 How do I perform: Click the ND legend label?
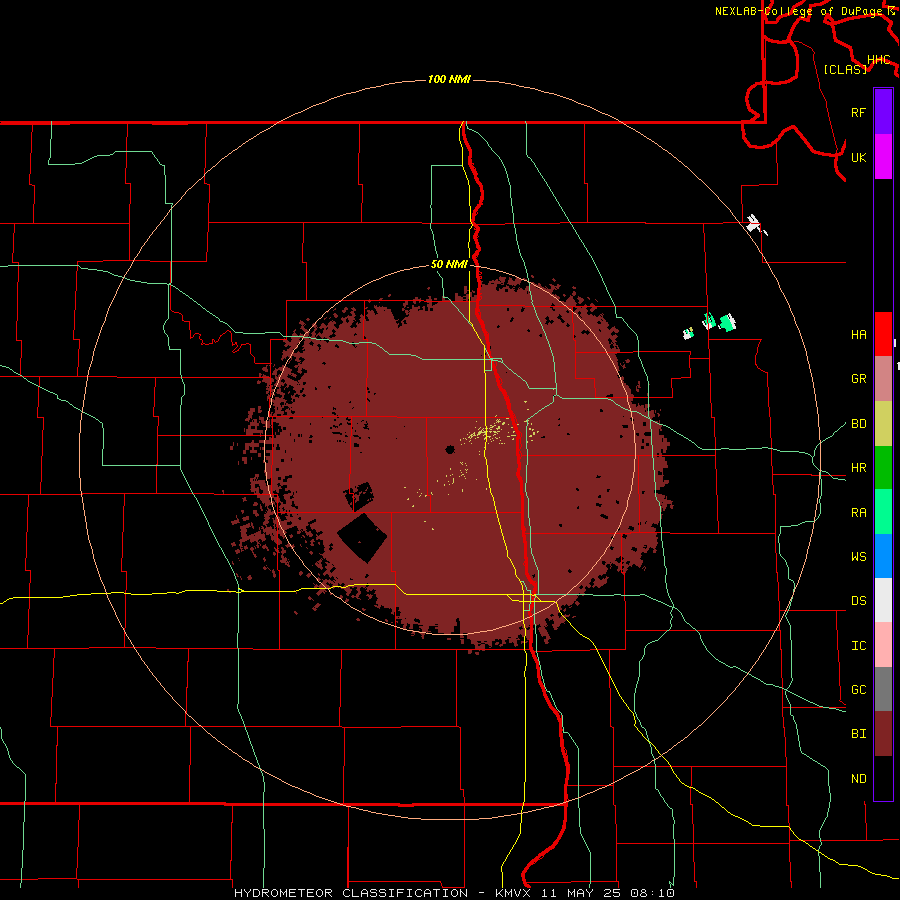[x=858, y=778]
